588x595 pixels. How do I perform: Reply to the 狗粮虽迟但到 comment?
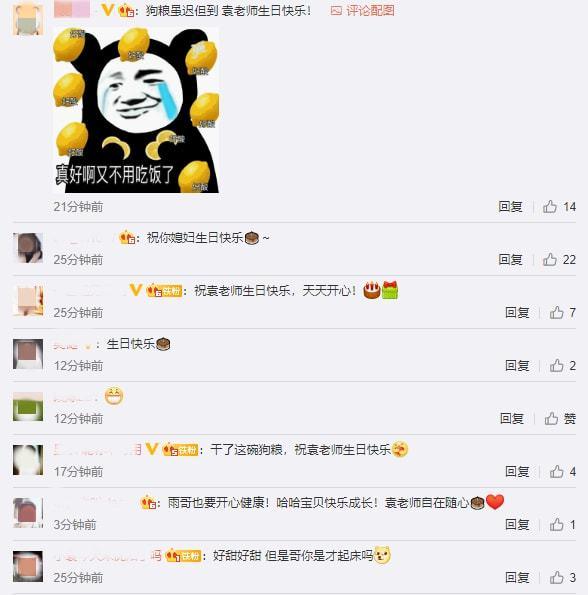click(510, 207)
